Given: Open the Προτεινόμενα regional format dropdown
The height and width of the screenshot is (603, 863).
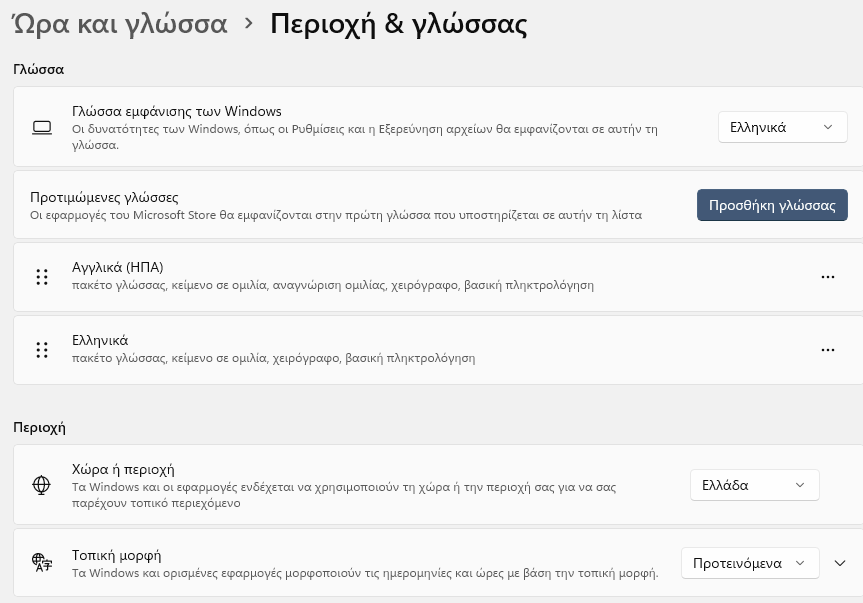Looking at the screenshot, I should (x=749, y=563).
